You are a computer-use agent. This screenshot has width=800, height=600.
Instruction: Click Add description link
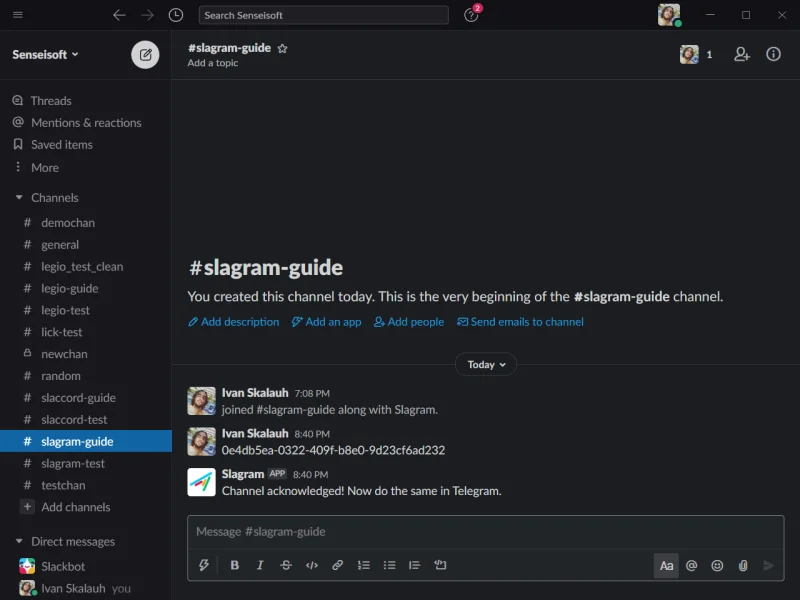(x=234, y=322)
